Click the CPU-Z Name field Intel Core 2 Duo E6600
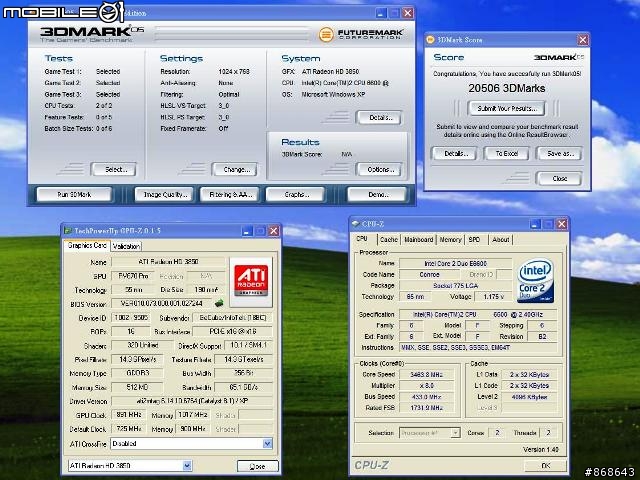 (455, 263)
